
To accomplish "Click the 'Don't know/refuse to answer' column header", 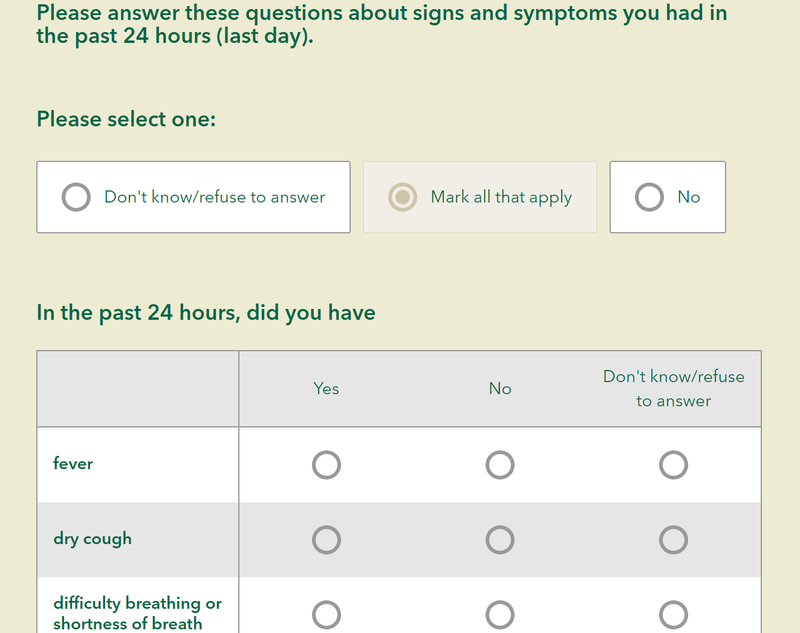I will coord(673,388).
